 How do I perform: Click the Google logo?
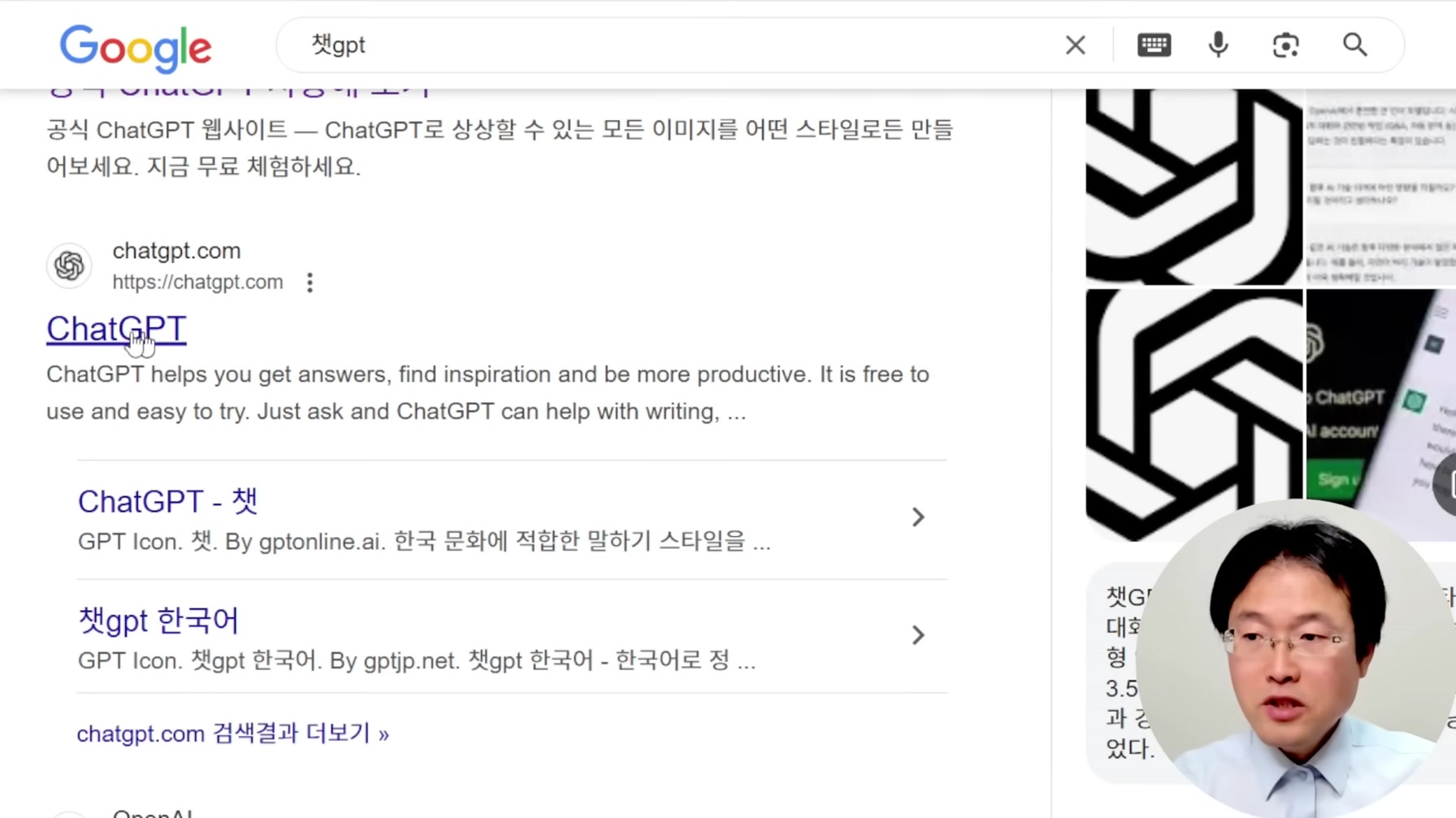pyautogui.click(x=136, y=48)
